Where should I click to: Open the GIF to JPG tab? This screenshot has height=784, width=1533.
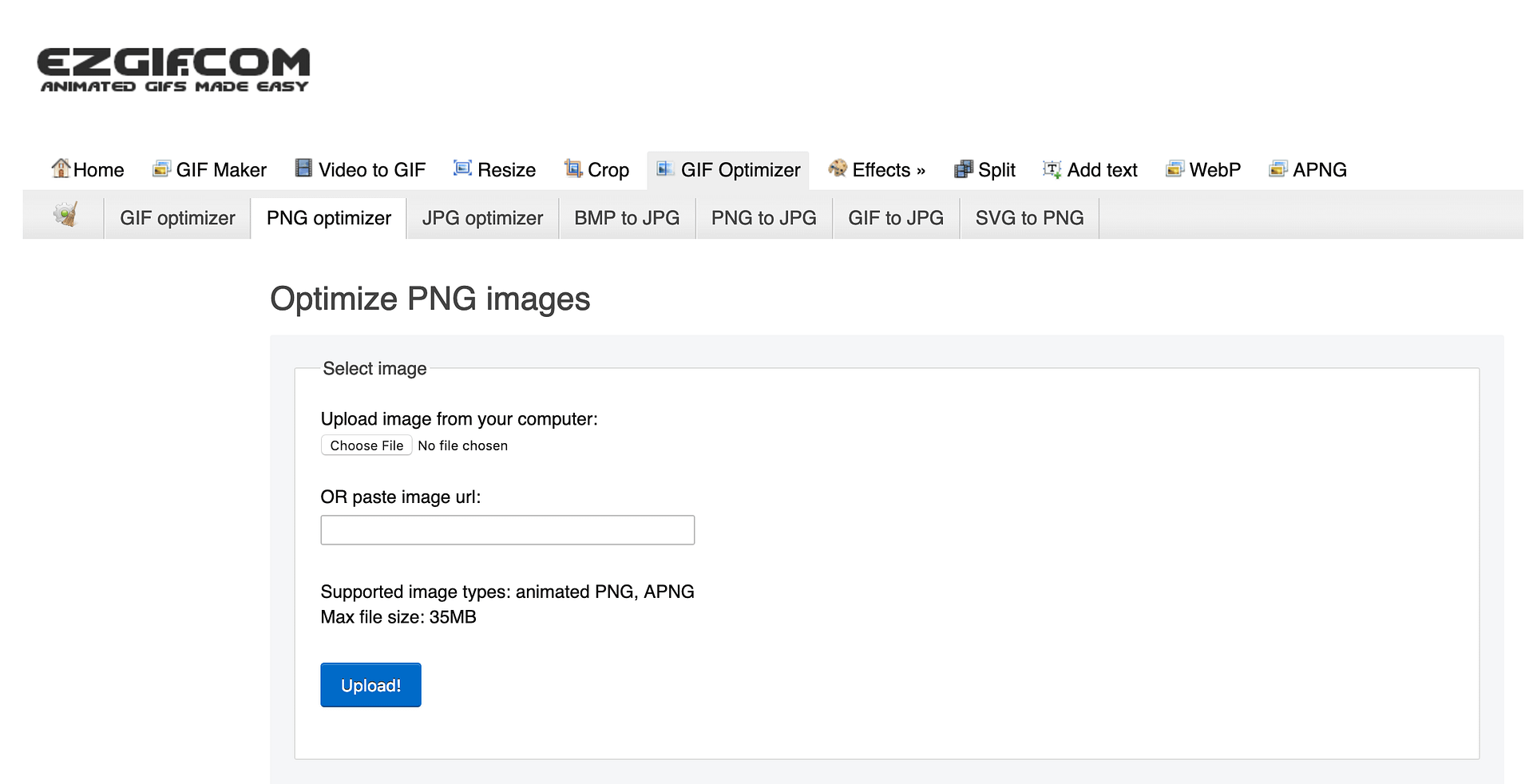coord(896,218)
